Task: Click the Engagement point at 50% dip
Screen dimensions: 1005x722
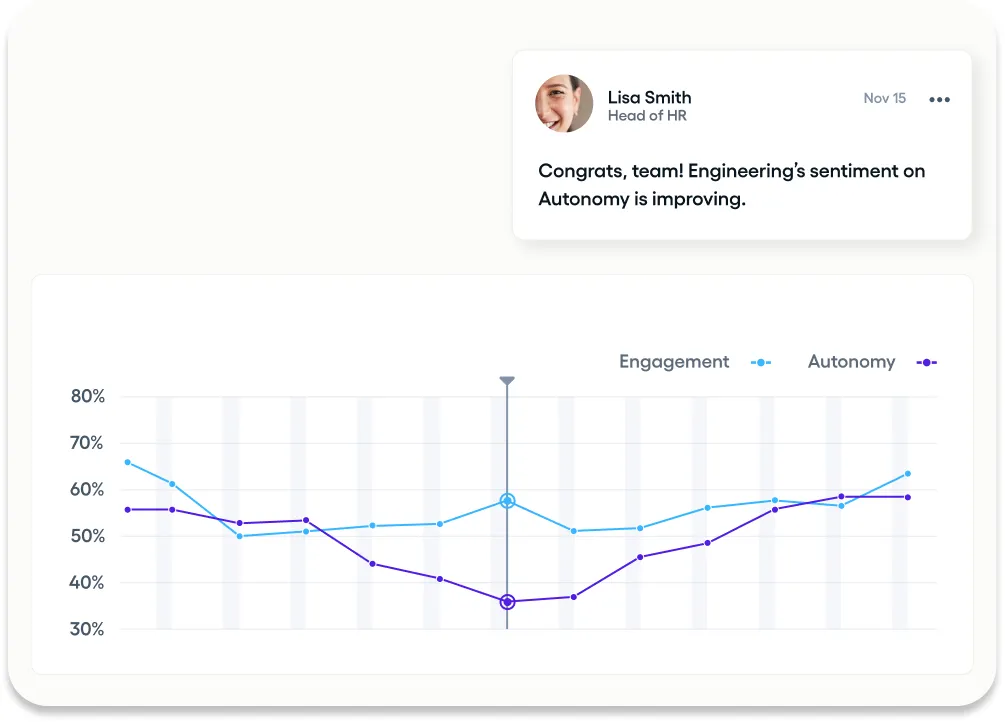Action: pos(239,536)
